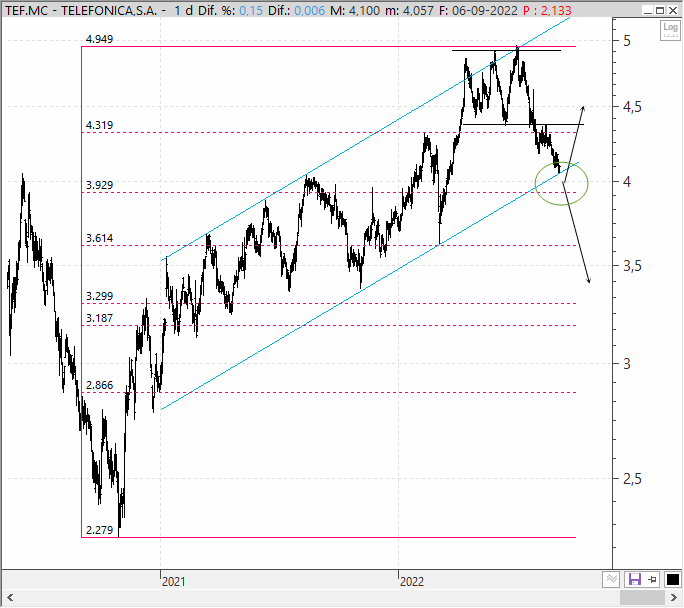Click the 4,5 price axis label
This screenshot has height=608, width=684.
pos(632,107)
